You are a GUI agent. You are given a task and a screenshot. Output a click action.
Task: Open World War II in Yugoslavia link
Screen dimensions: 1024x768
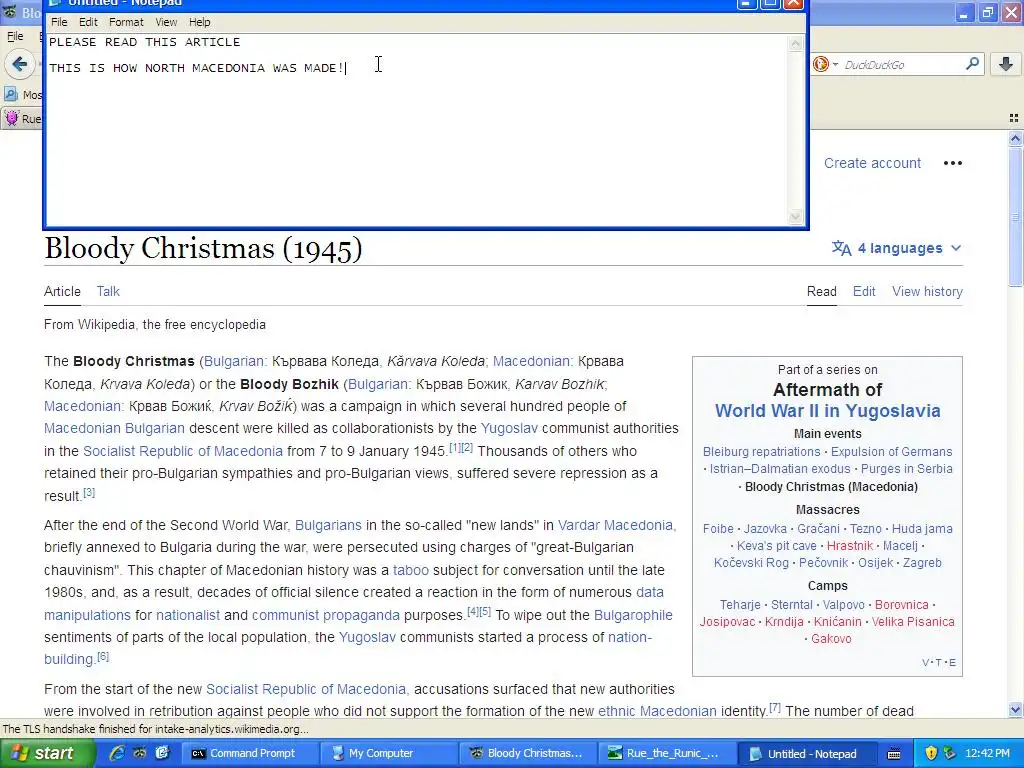(827, 411)
